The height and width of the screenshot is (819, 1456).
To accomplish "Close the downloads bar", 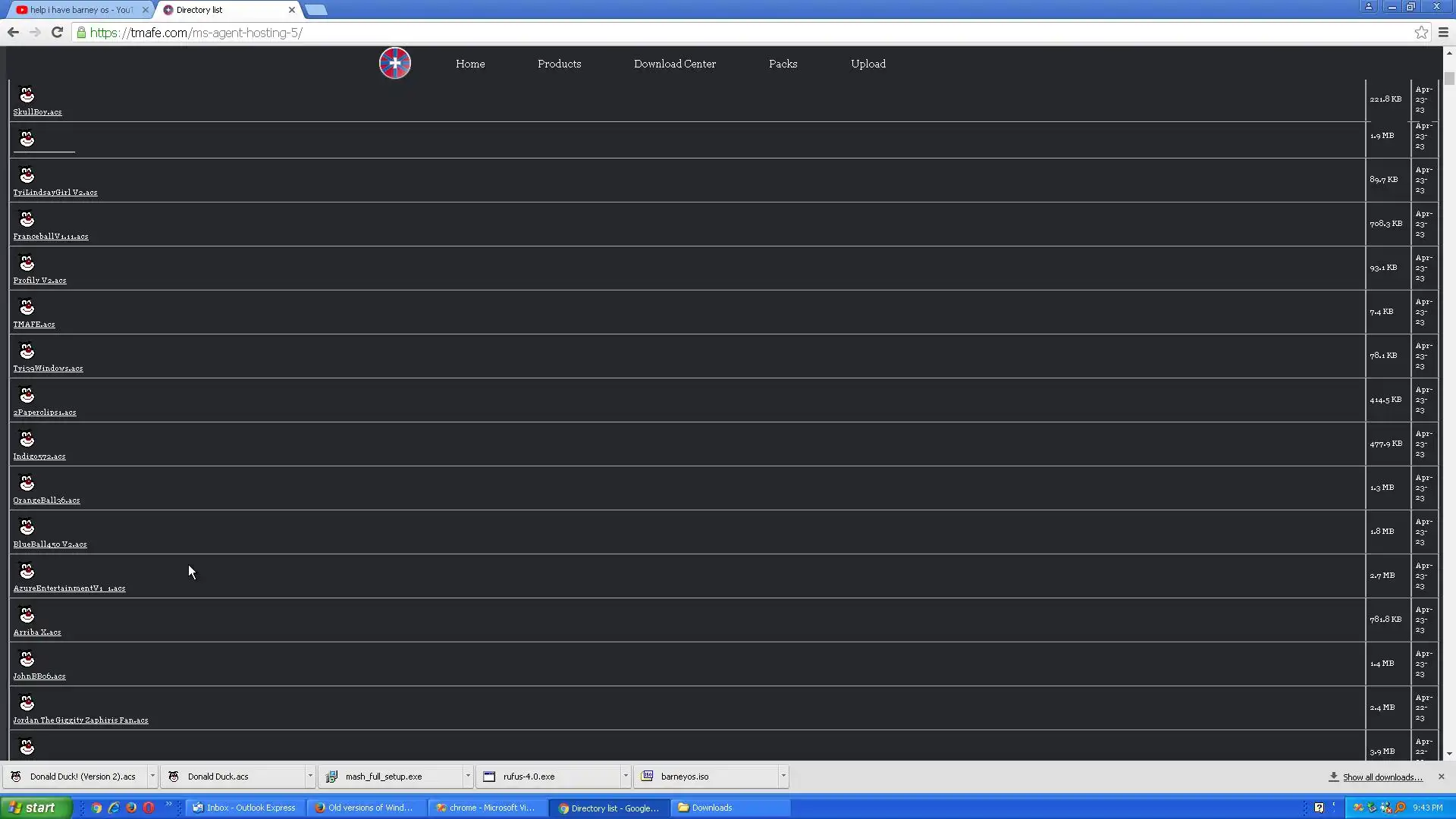I will coord(1441,777).
